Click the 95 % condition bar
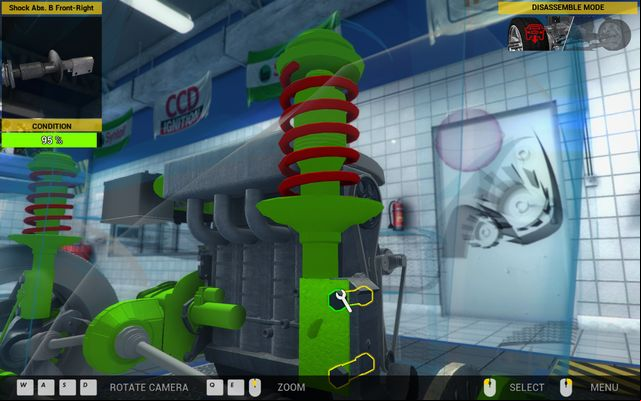The width and height of the screenshot is (641, 401). 49,140
